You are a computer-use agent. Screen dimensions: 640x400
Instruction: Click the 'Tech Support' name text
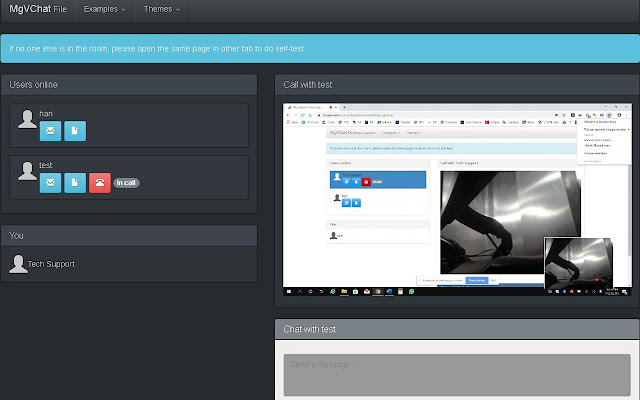click(51, 264)
